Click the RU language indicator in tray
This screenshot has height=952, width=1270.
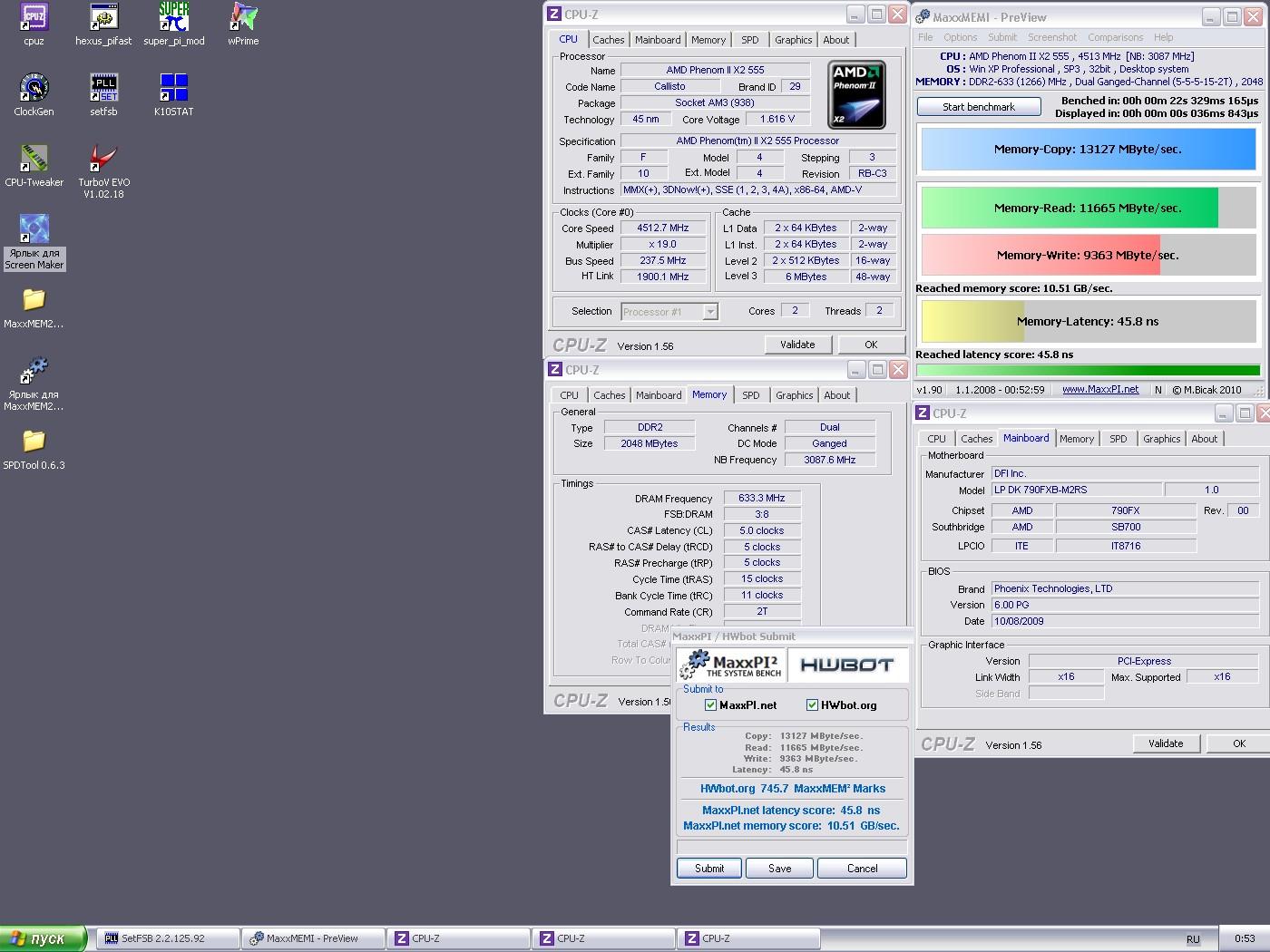(1193, 939)
